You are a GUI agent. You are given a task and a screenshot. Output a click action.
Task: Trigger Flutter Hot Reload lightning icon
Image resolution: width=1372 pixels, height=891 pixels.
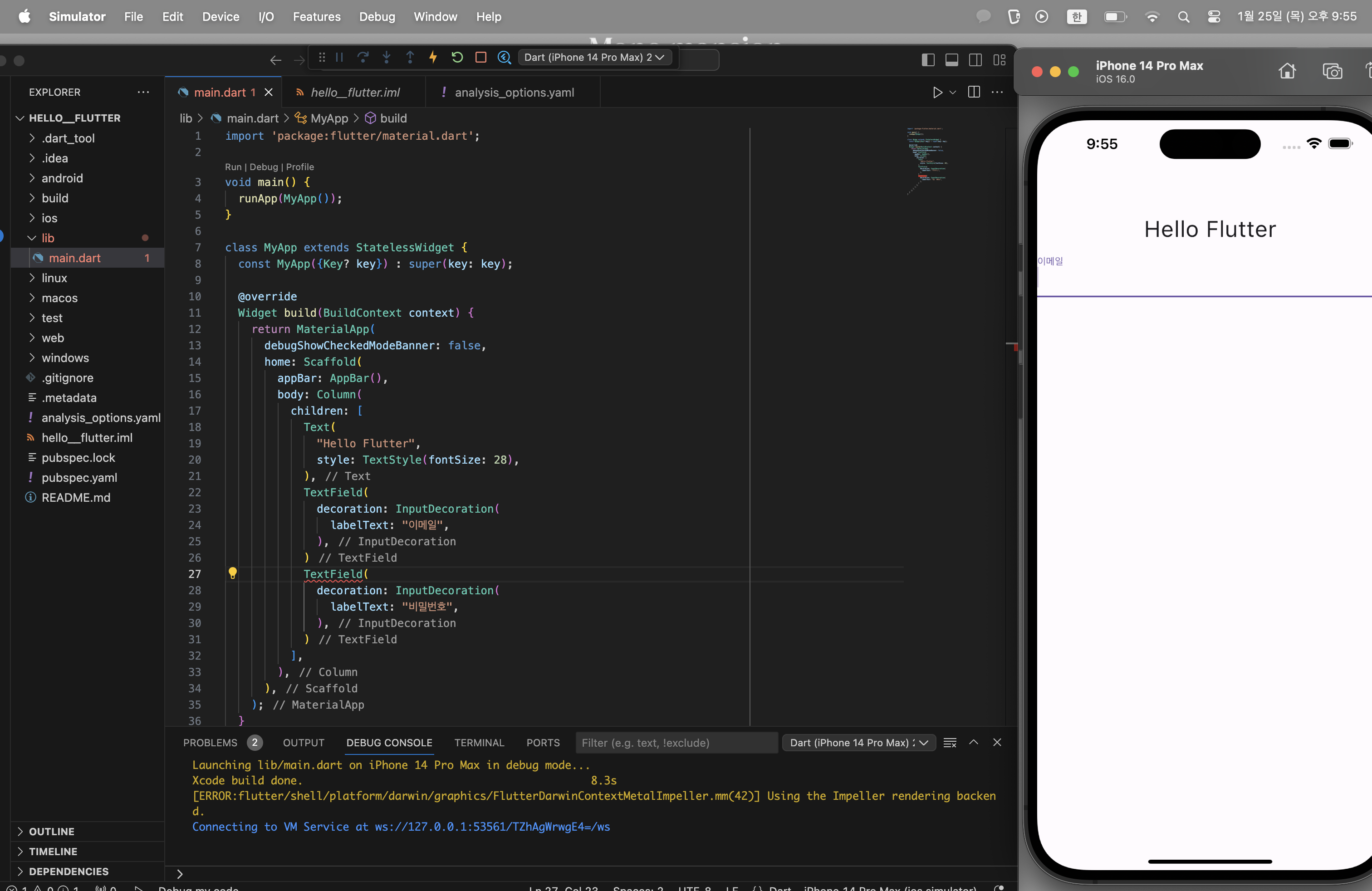433,58
